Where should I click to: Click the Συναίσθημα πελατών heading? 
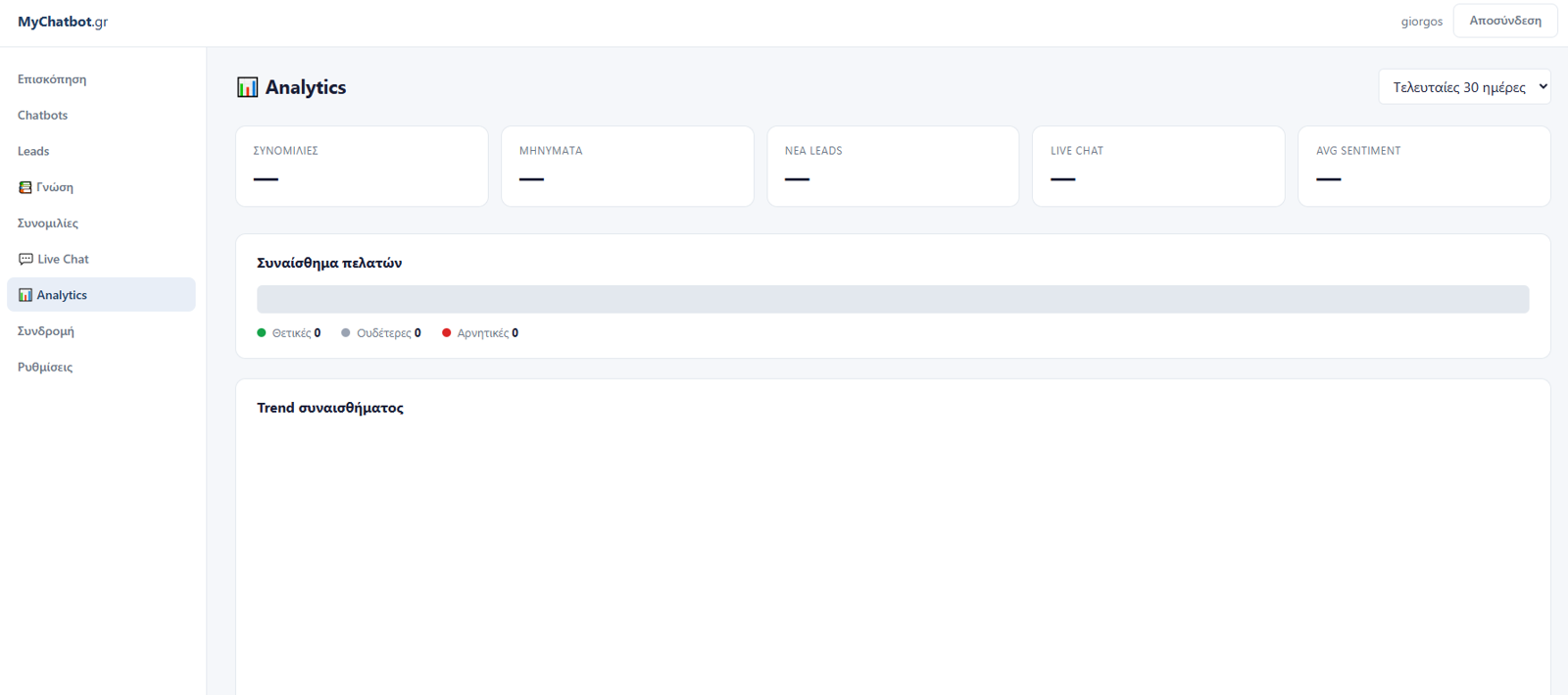[x=329, y=263]
